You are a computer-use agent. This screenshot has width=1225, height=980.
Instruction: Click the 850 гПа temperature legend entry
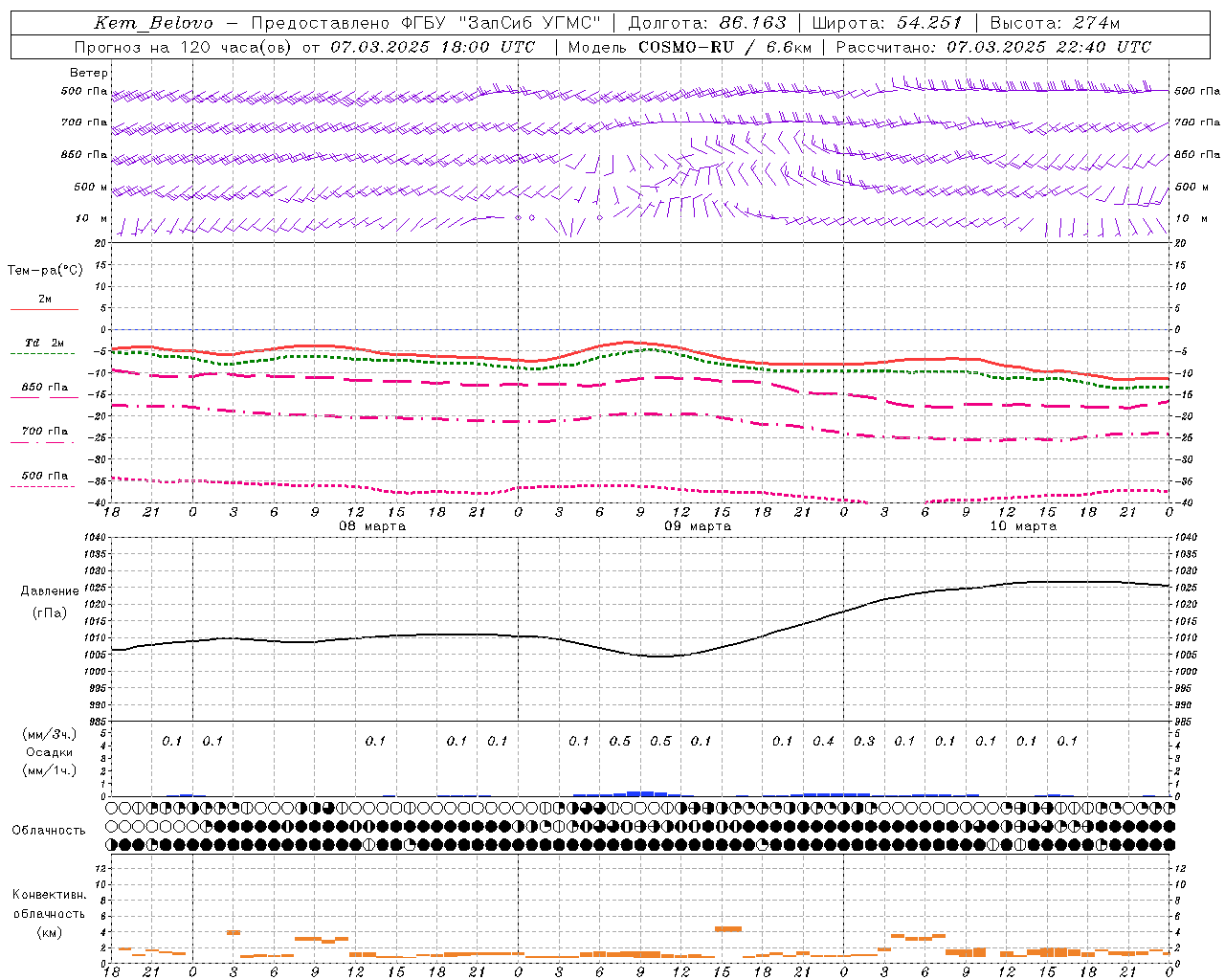click(x=44, y=388)
